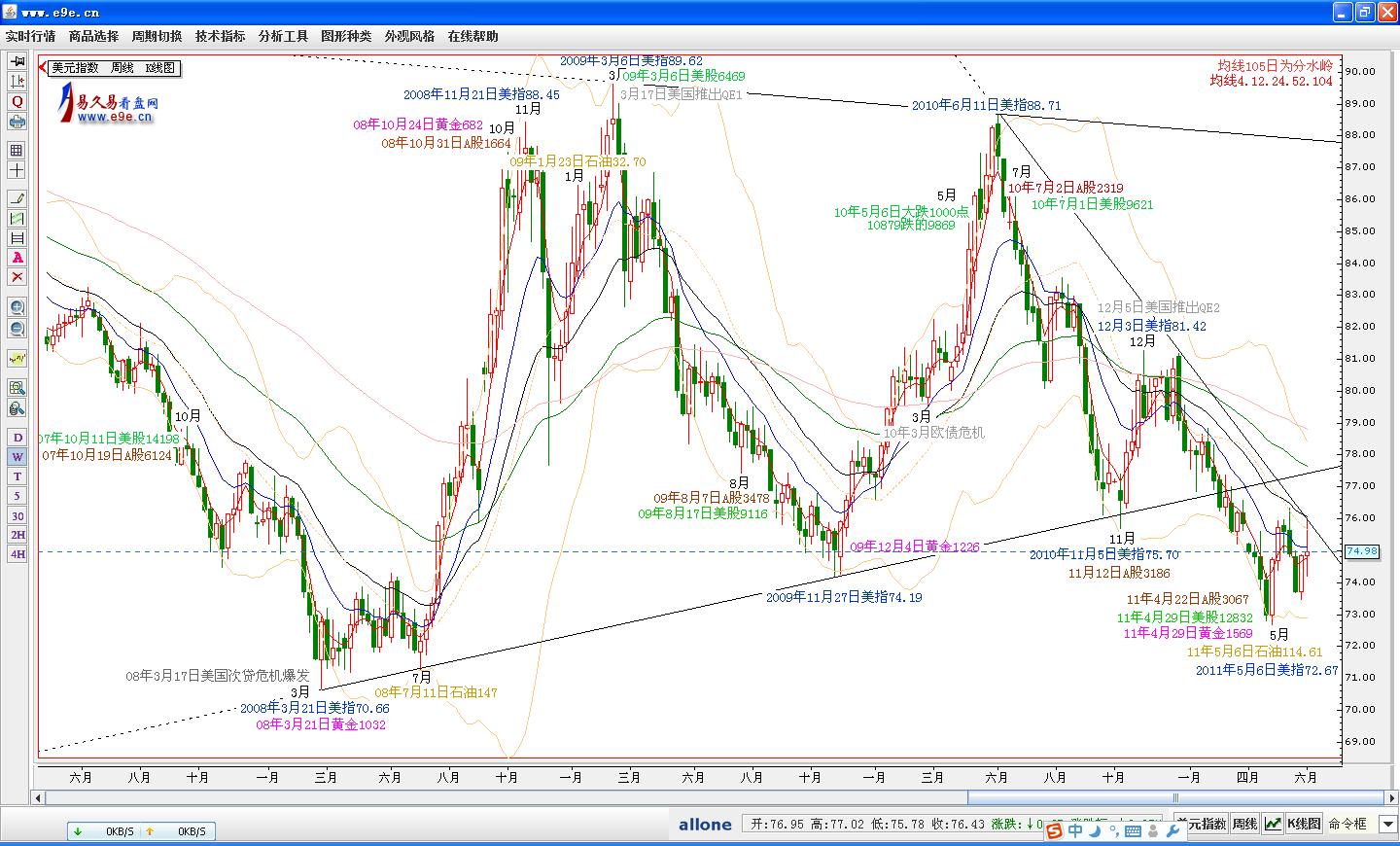Select the 4H period button
The height and width of the screenshot is (846, 1400).
(17, 554)
